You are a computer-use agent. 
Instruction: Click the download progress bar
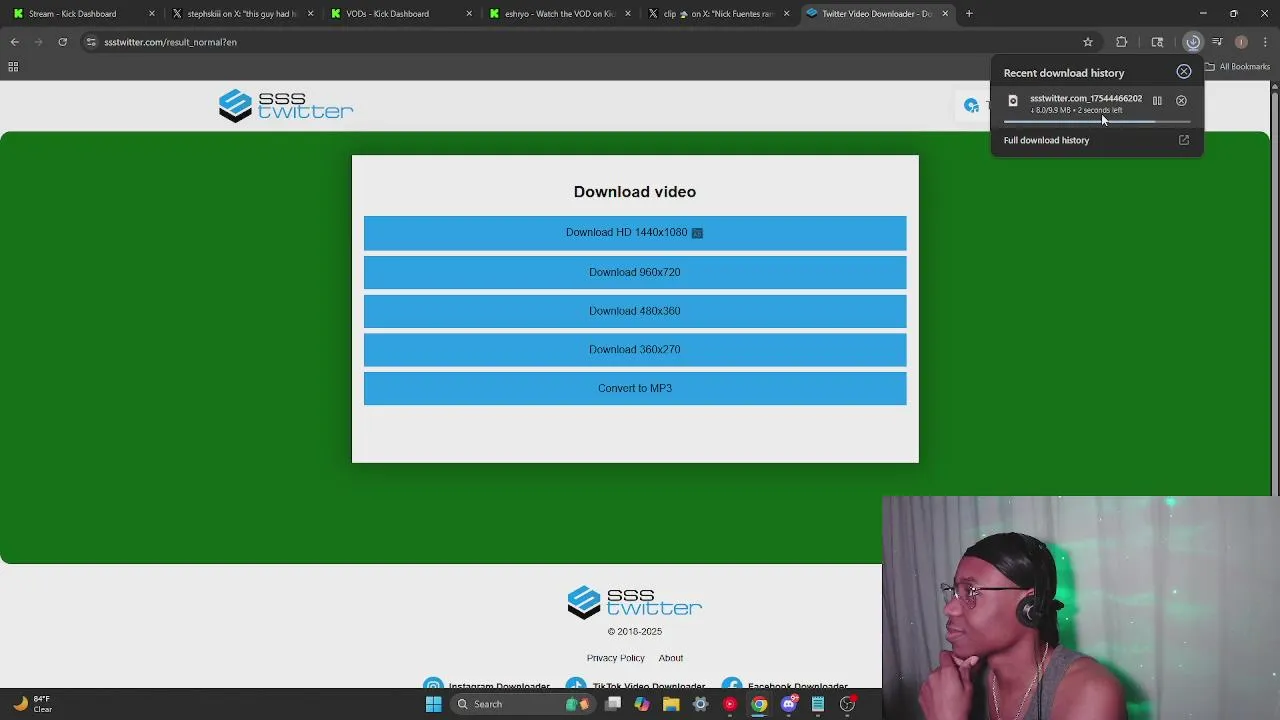pos(1097,121)
